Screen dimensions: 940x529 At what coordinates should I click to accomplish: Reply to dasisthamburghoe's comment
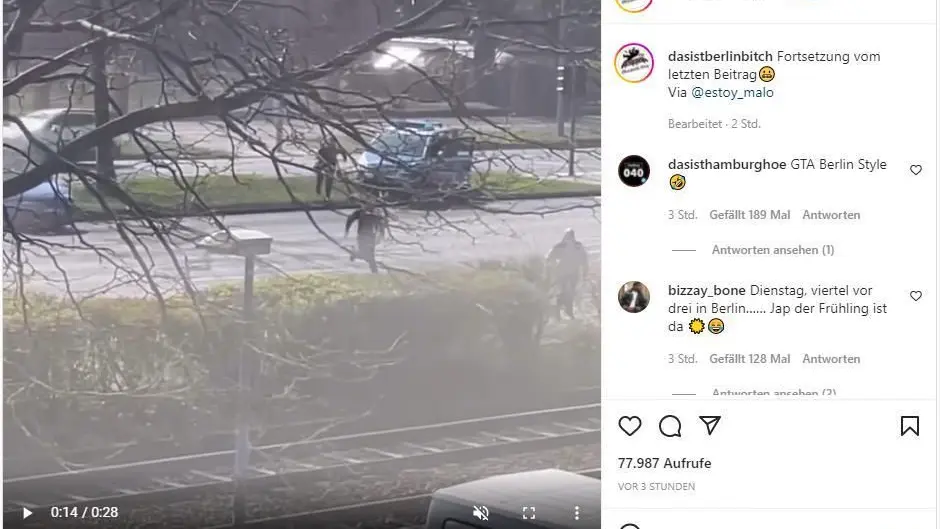(x=831, y=215)
